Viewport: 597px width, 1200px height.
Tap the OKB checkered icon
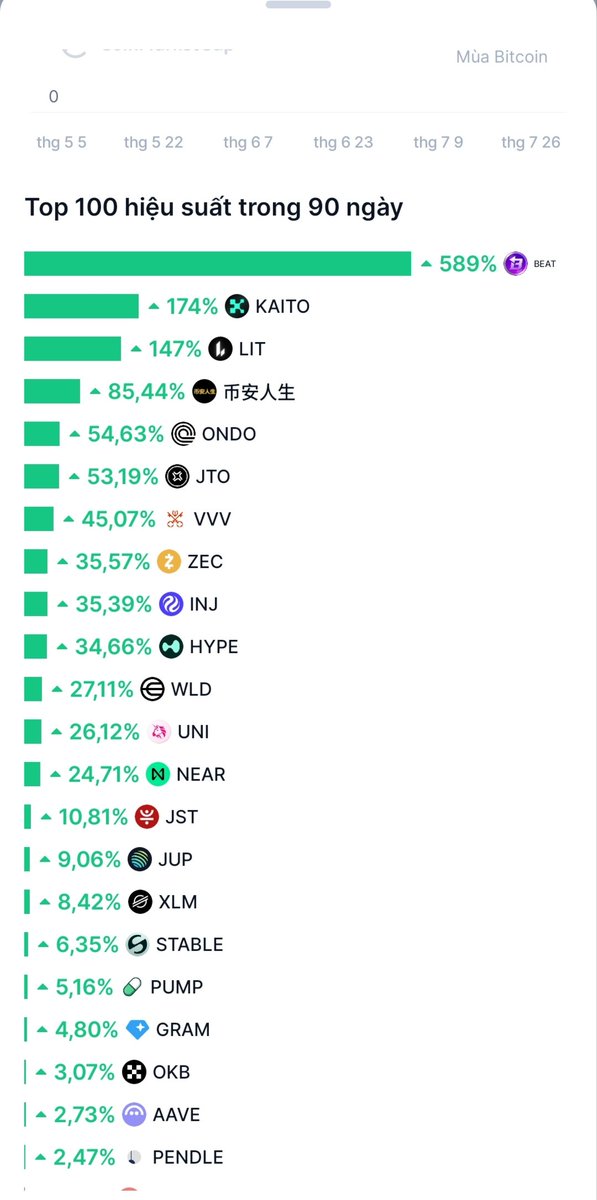[134, 1072]
